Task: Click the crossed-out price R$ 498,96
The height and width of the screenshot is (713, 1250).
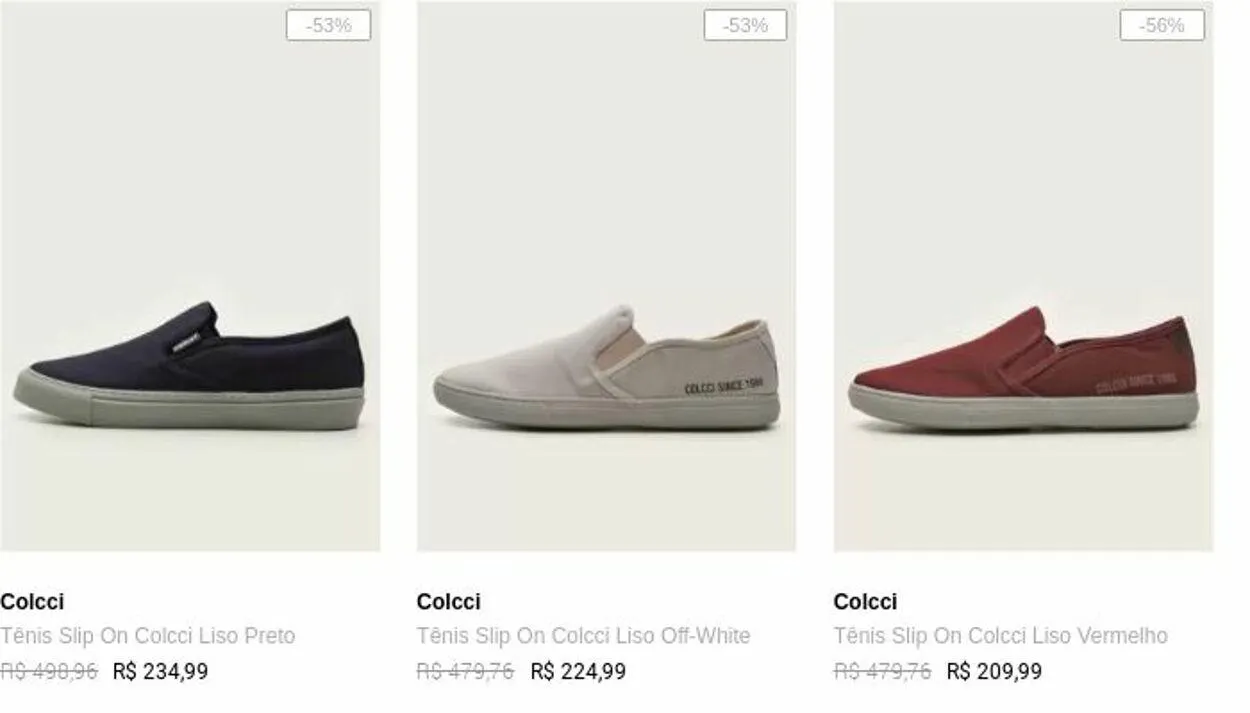Action: click(49, 672)
